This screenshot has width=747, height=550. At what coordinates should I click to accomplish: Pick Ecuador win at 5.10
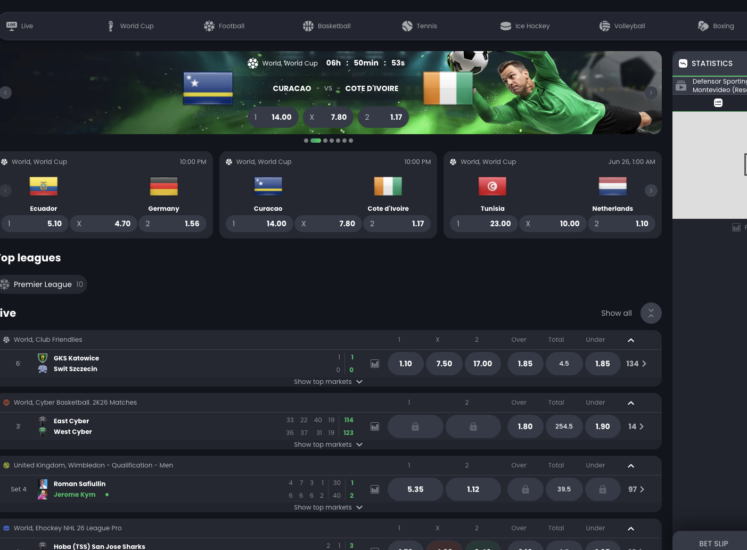(35, 224)
